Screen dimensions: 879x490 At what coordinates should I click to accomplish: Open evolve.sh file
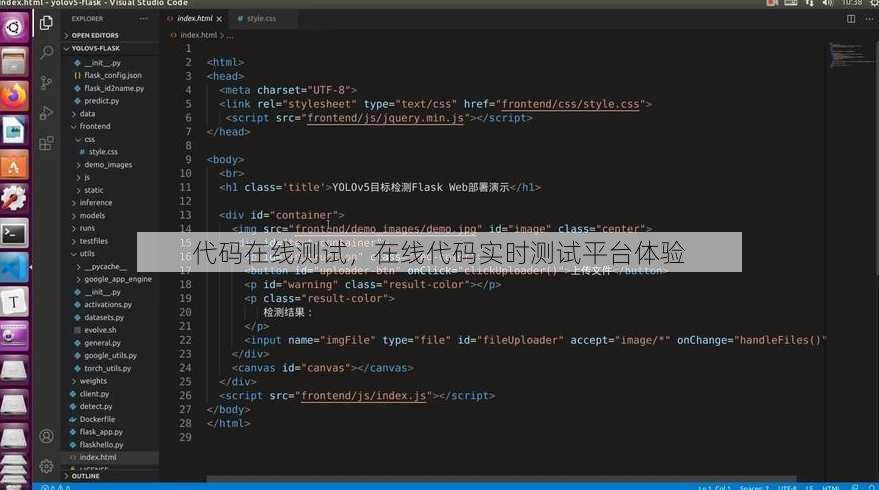(x=100, y=330)
